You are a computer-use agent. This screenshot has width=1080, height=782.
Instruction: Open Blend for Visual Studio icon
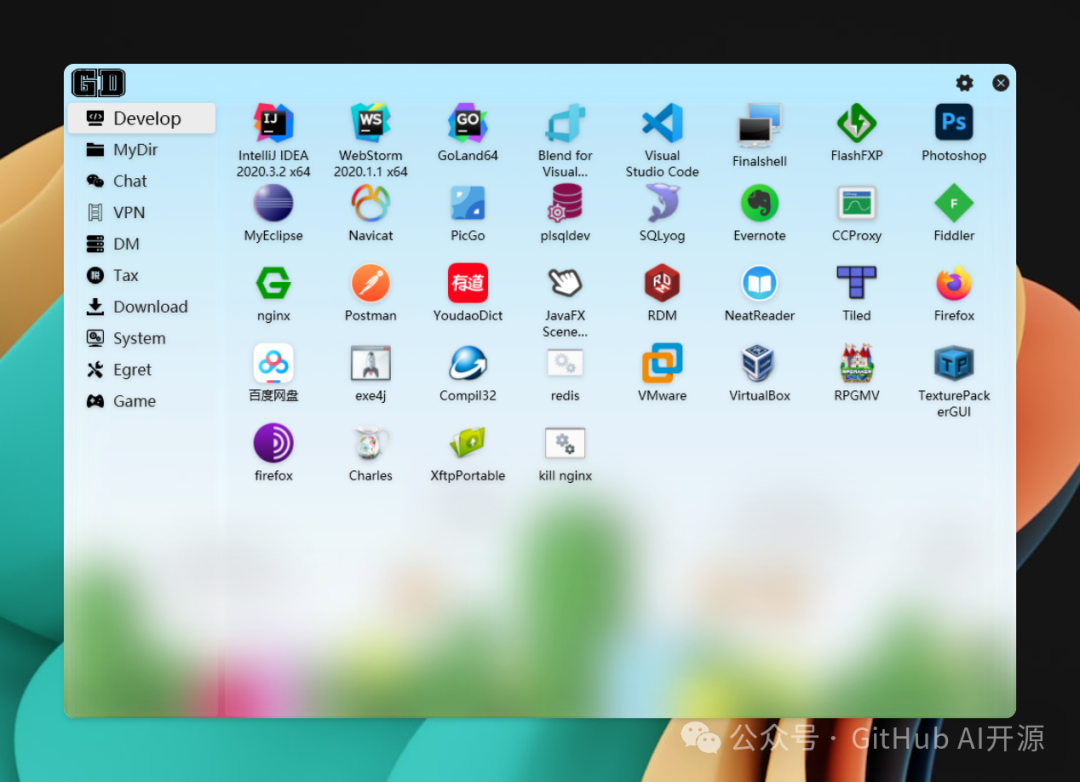click(565, 123)
